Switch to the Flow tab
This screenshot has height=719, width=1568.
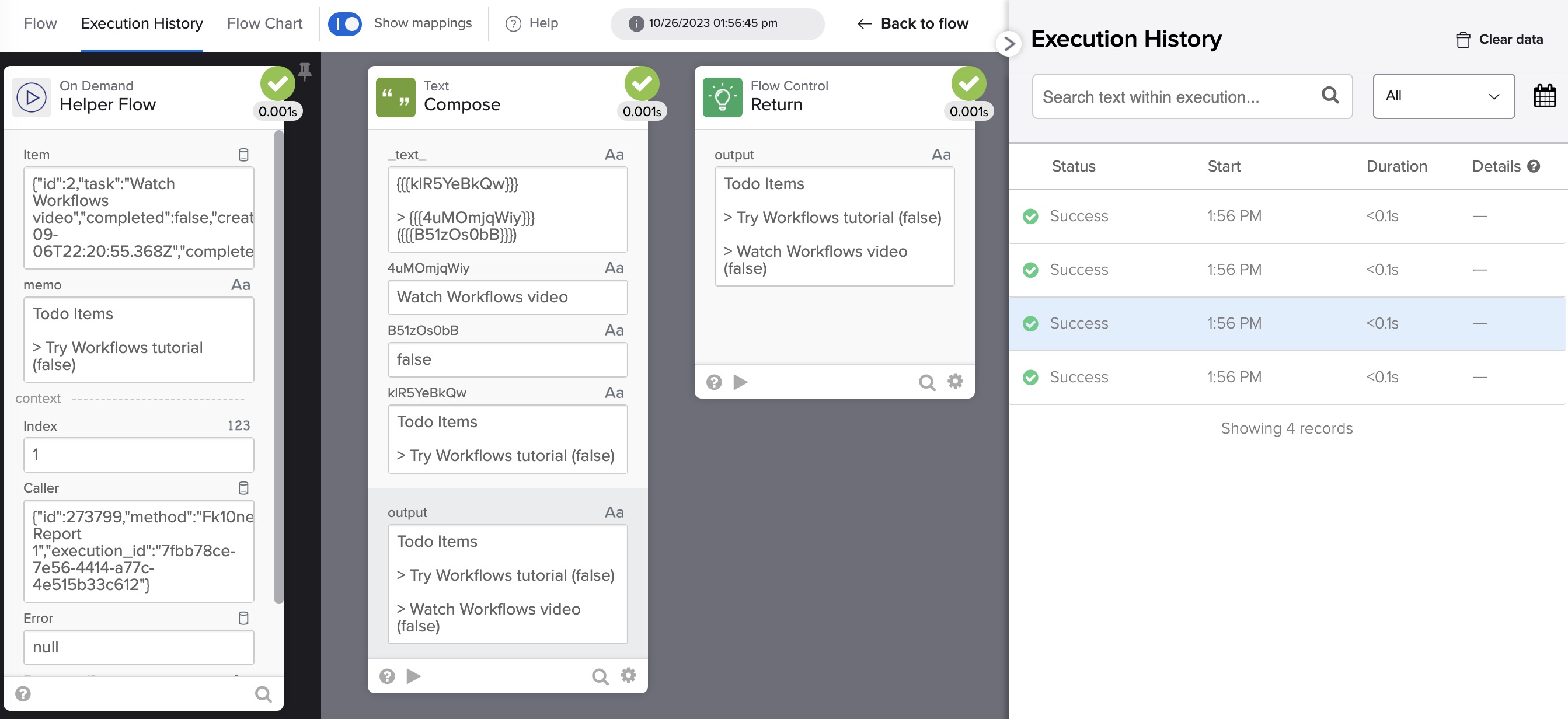[40, 24]
